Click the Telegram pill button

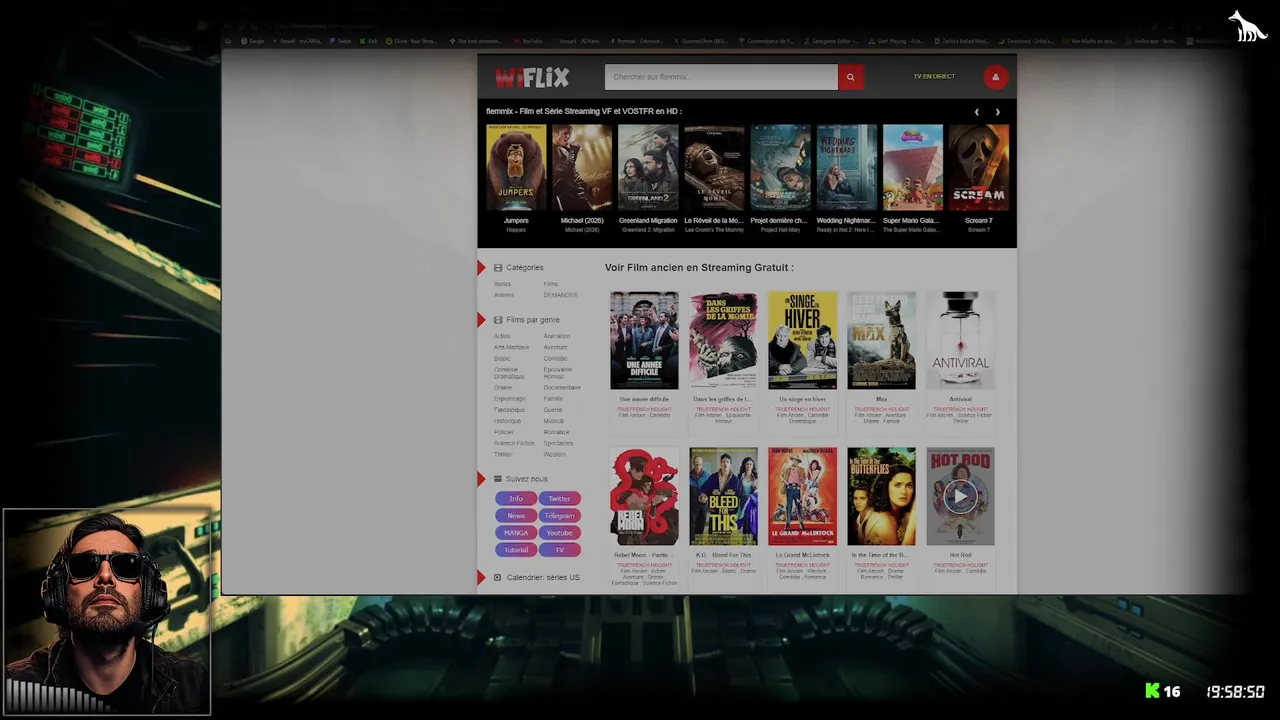560,516
